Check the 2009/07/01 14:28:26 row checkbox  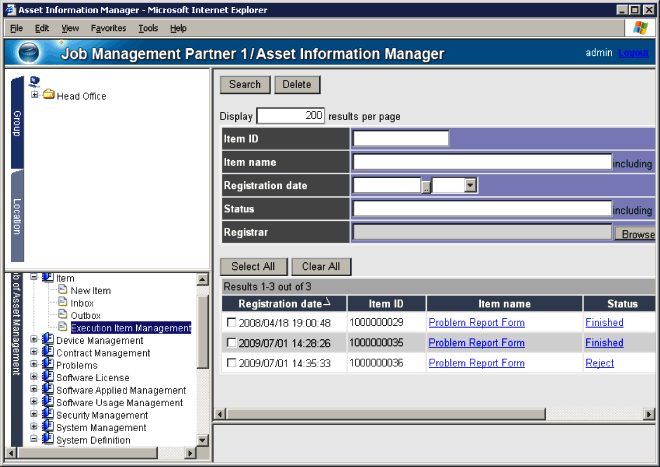232,343
